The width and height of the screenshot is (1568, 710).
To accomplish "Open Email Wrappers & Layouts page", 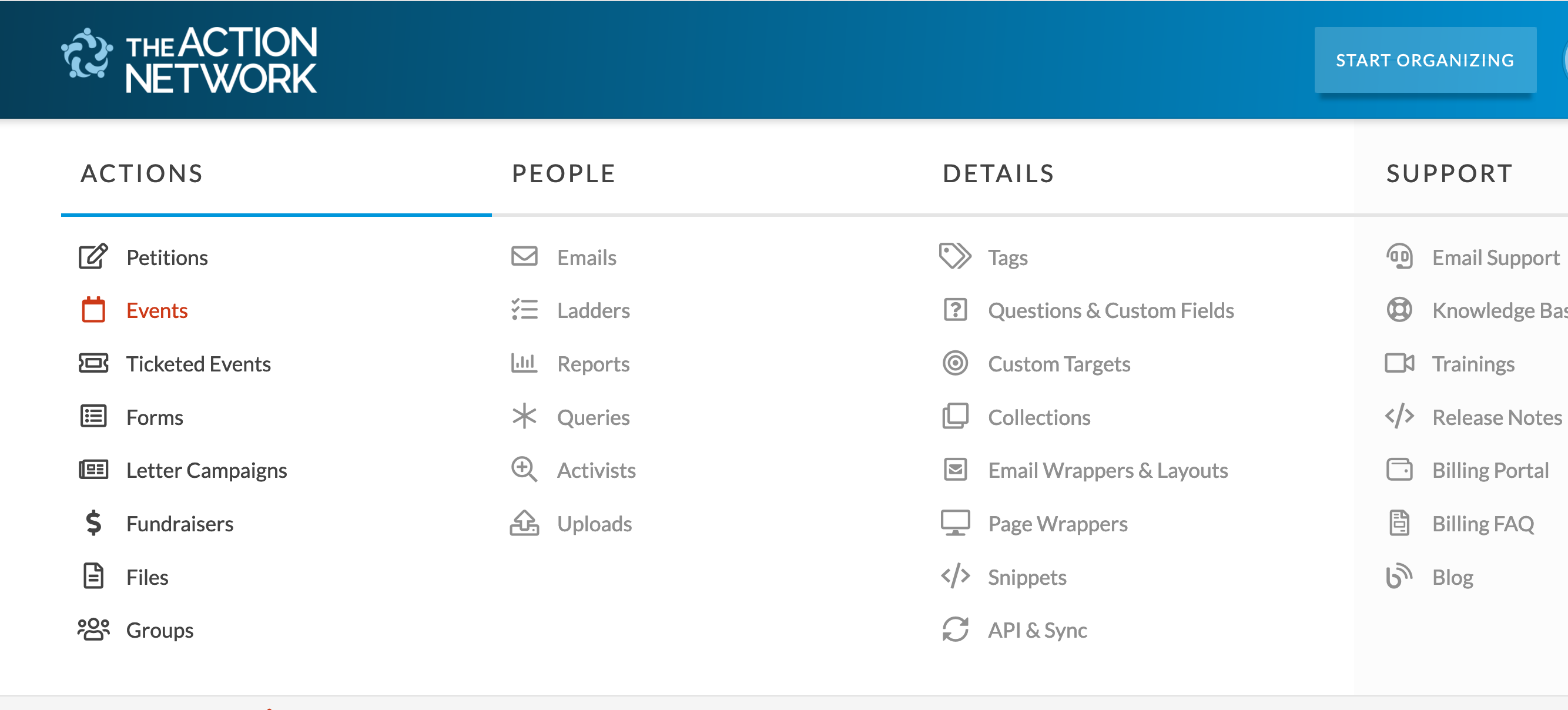I will (1107, 470).
